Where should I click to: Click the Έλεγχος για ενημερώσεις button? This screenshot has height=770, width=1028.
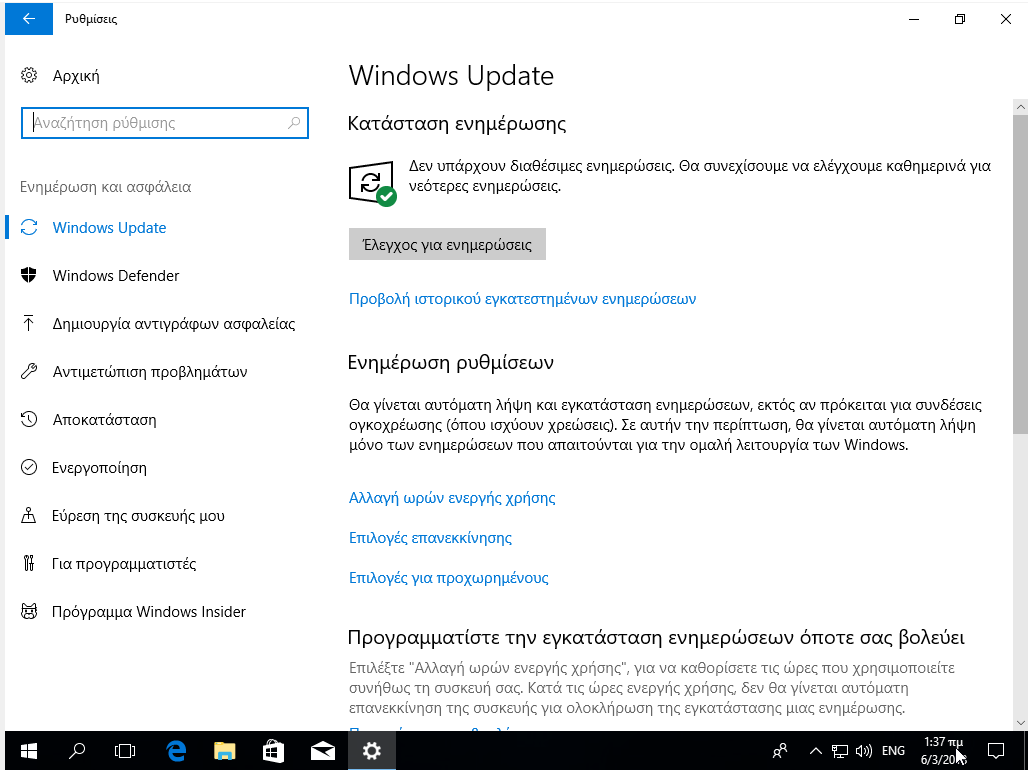(447, 245)
